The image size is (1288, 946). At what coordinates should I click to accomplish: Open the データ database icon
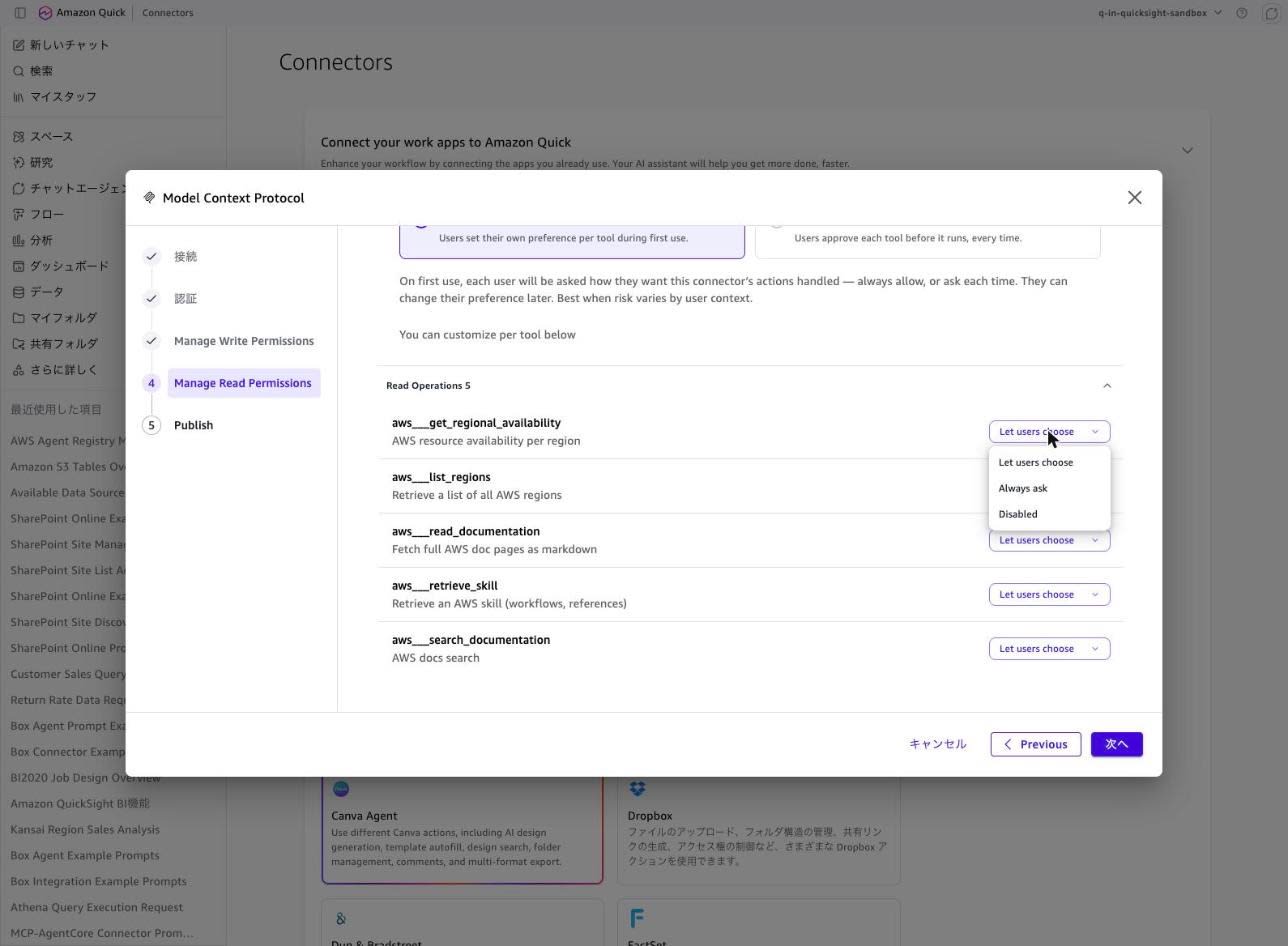(18, 293)
